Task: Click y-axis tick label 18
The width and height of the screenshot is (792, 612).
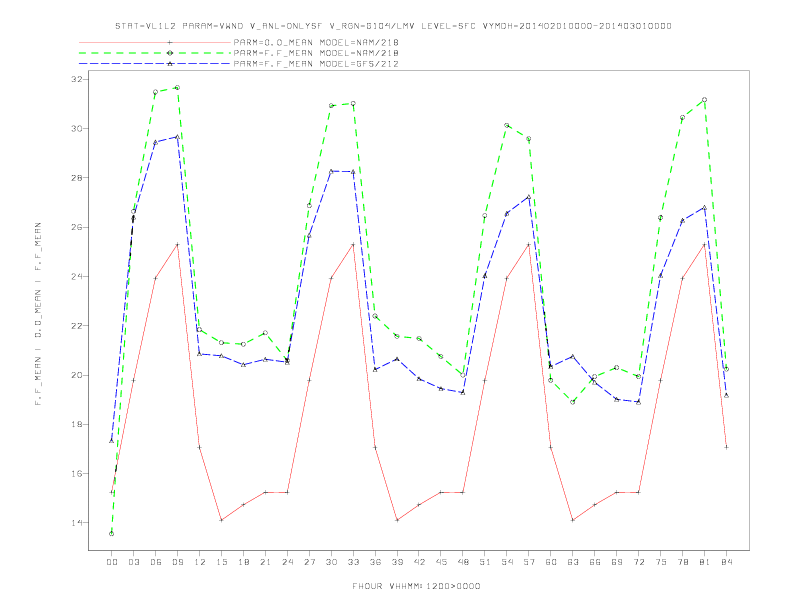Action: (x=76, y=424)
